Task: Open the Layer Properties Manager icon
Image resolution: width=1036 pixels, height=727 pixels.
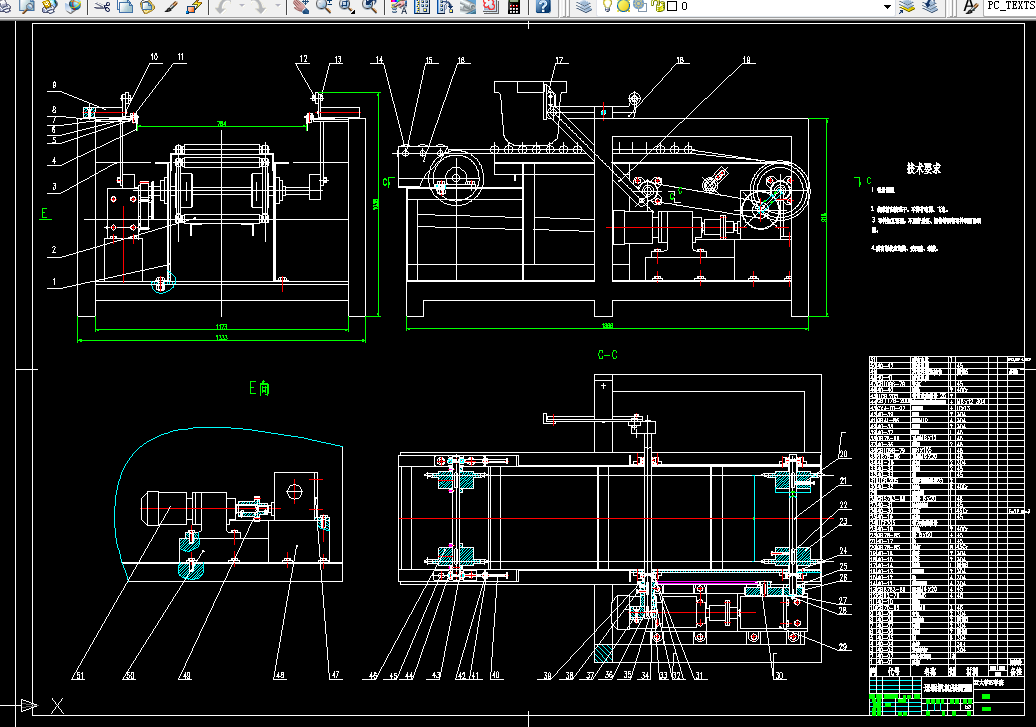Action: [583, 6]
